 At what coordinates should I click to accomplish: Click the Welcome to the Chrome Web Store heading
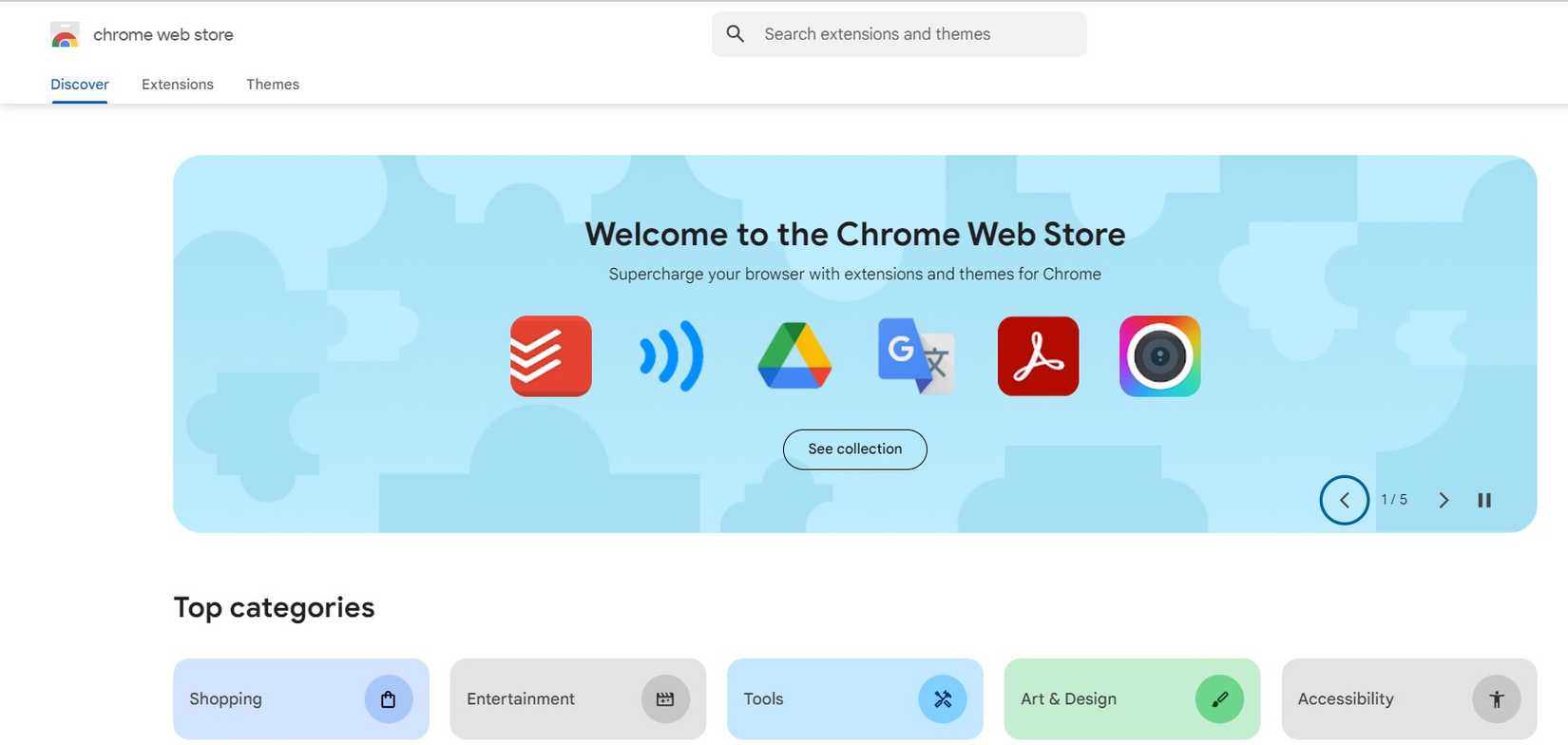pyautogui.click(x=855, y=235)
